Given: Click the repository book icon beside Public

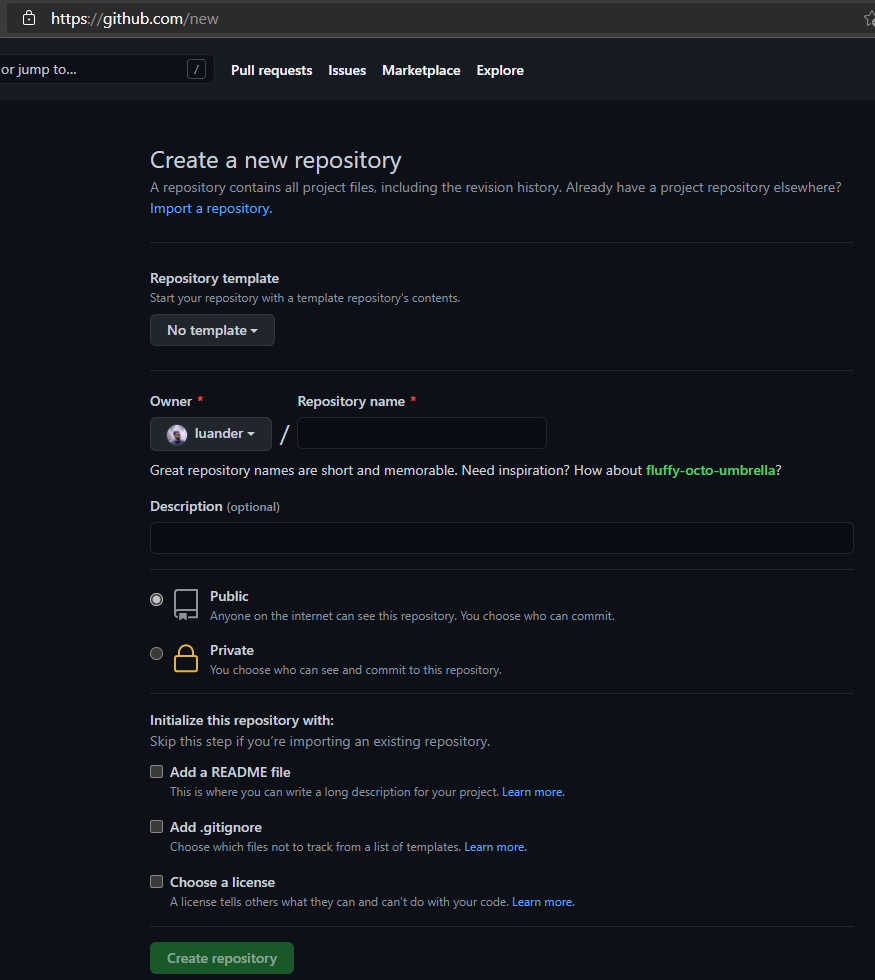Looking at the screenshot, I should click(184, 603).
